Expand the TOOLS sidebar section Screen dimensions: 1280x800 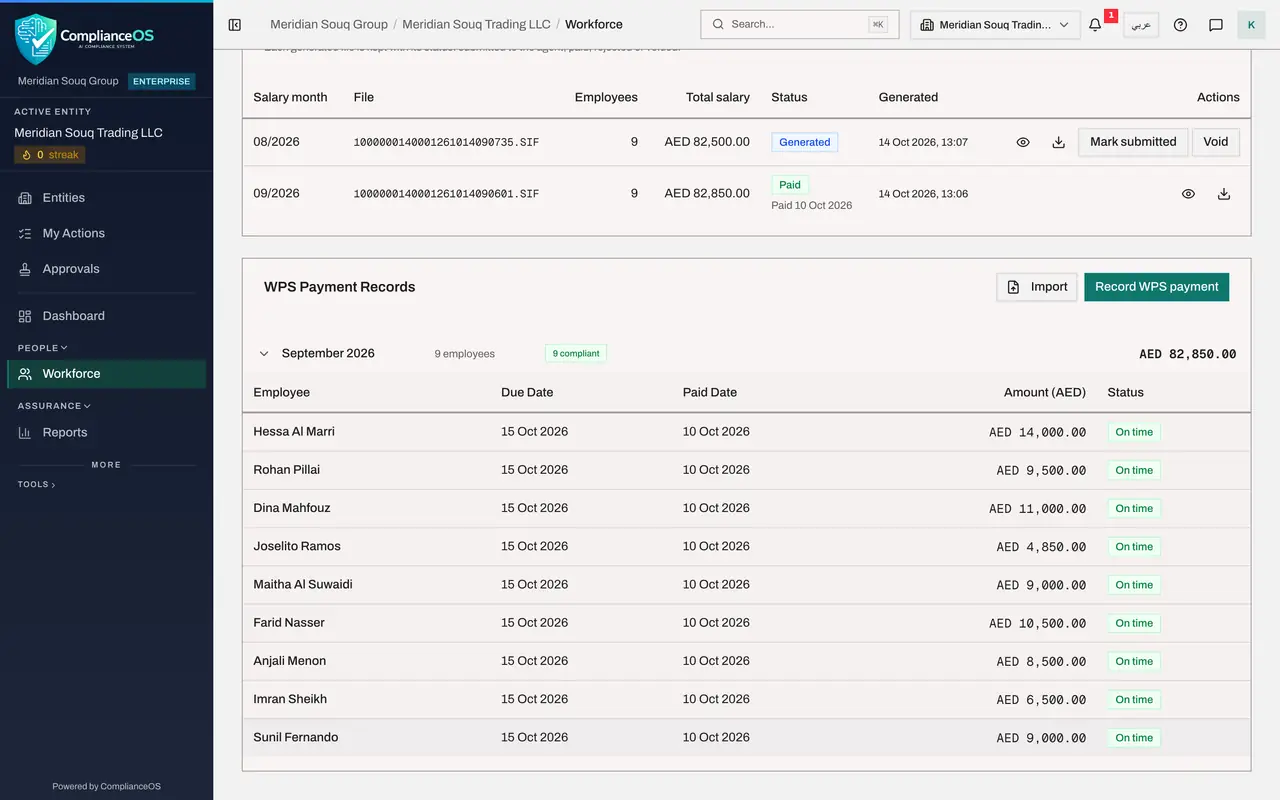(x=37, y=484)
